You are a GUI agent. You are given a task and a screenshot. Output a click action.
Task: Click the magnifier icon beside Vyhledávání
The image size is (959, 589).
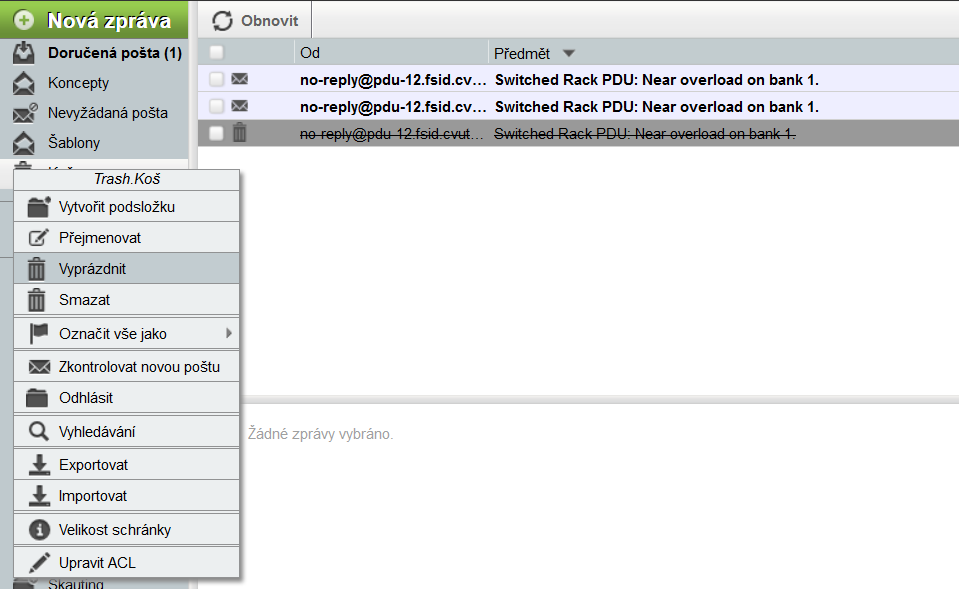click(x=39, y=431)
